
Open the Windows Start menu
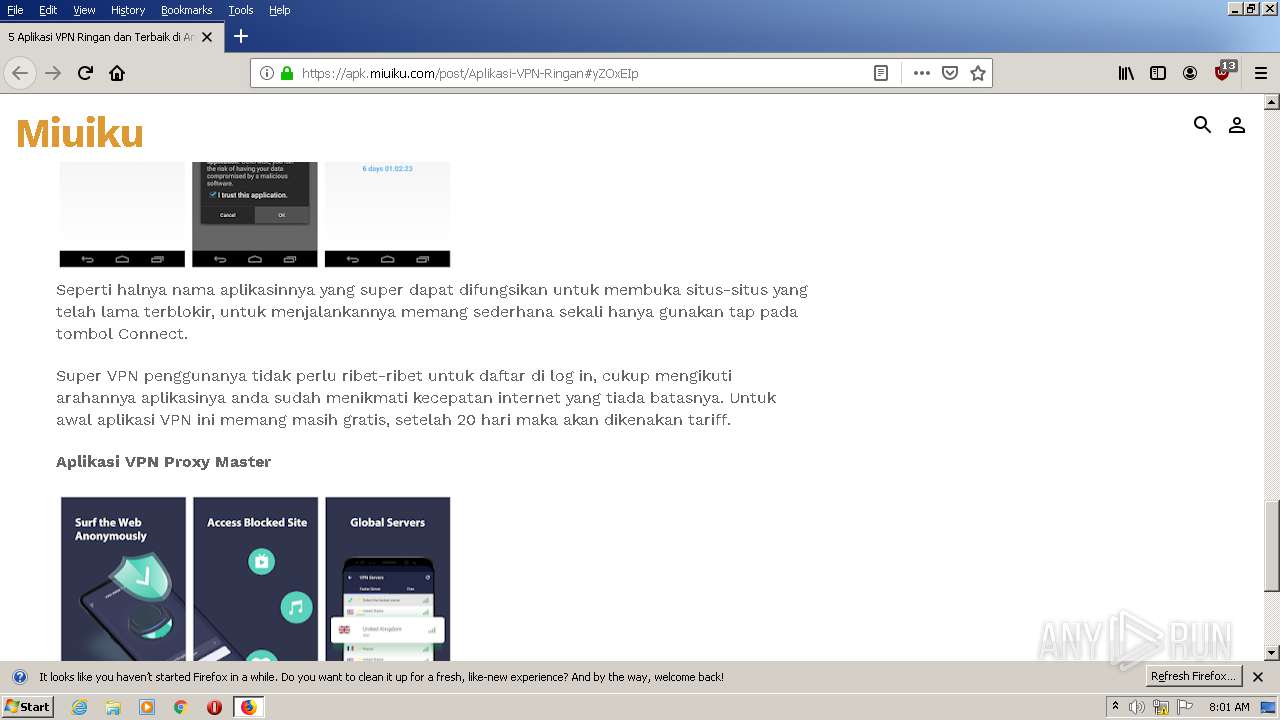pos(27,706)
